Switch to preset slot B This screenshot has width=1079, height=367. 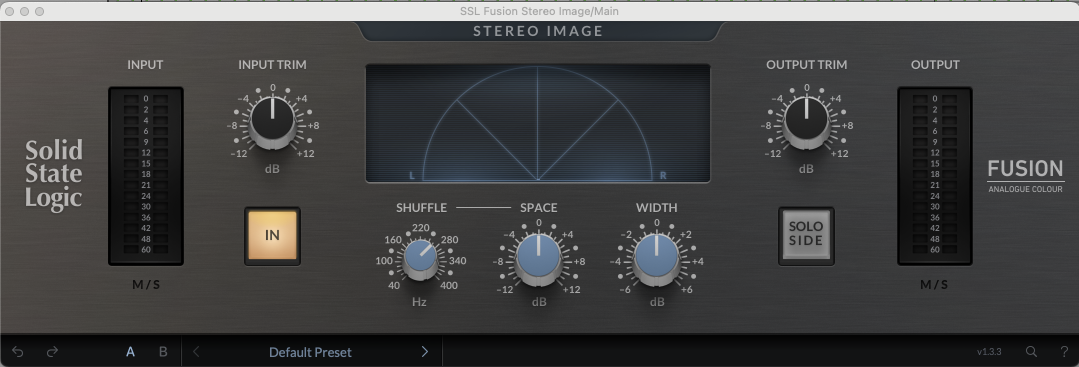click(x=163, y=352)
